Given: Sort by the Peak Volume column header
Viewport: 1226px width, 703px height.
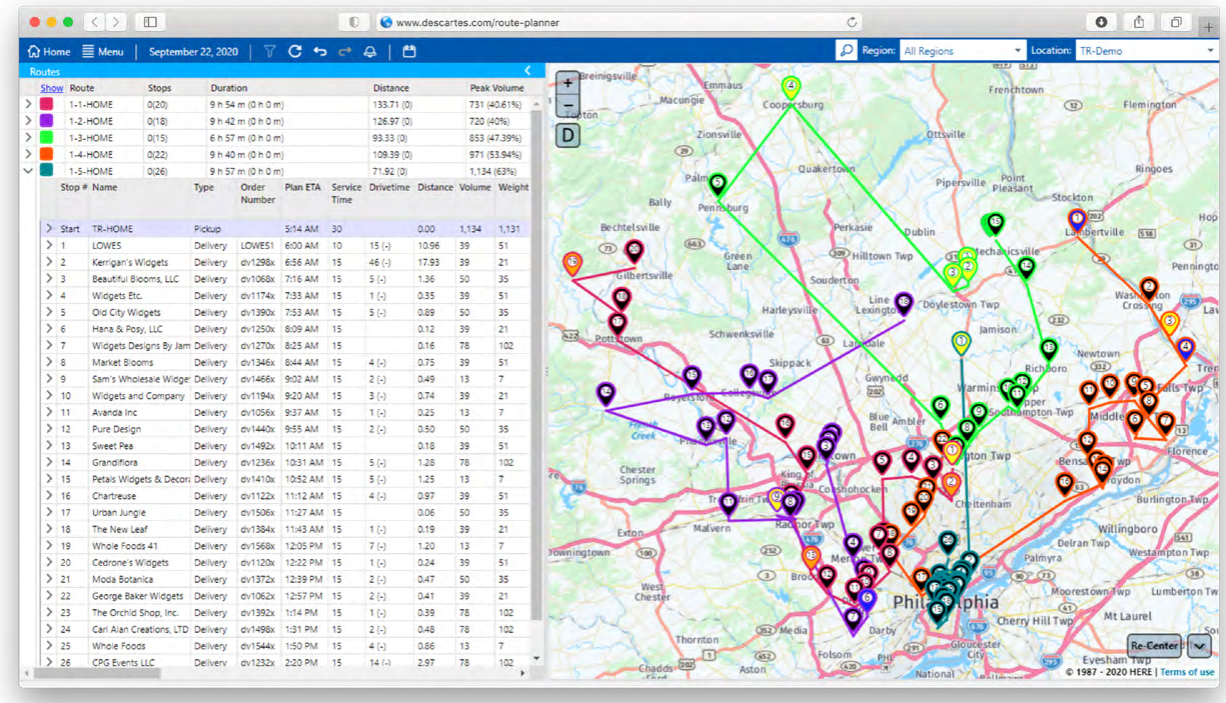Looking at the screenshot, I should (x=497, y=88).
